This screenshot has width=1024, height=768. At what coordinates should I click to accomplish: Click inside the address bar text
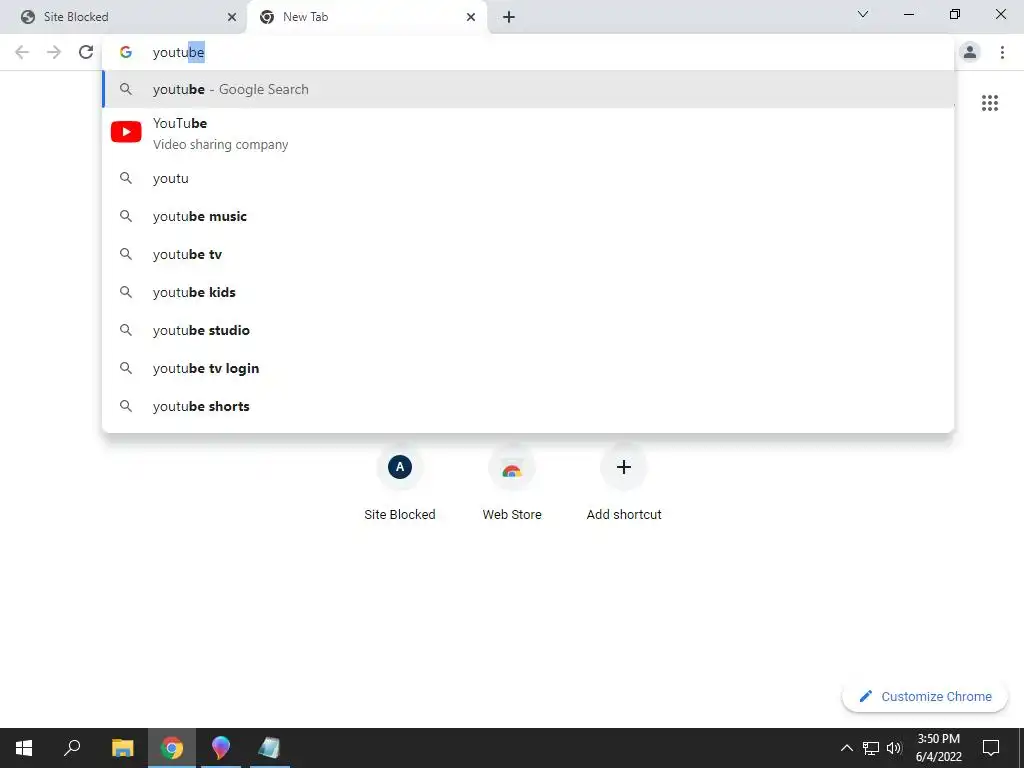point(178,52)
